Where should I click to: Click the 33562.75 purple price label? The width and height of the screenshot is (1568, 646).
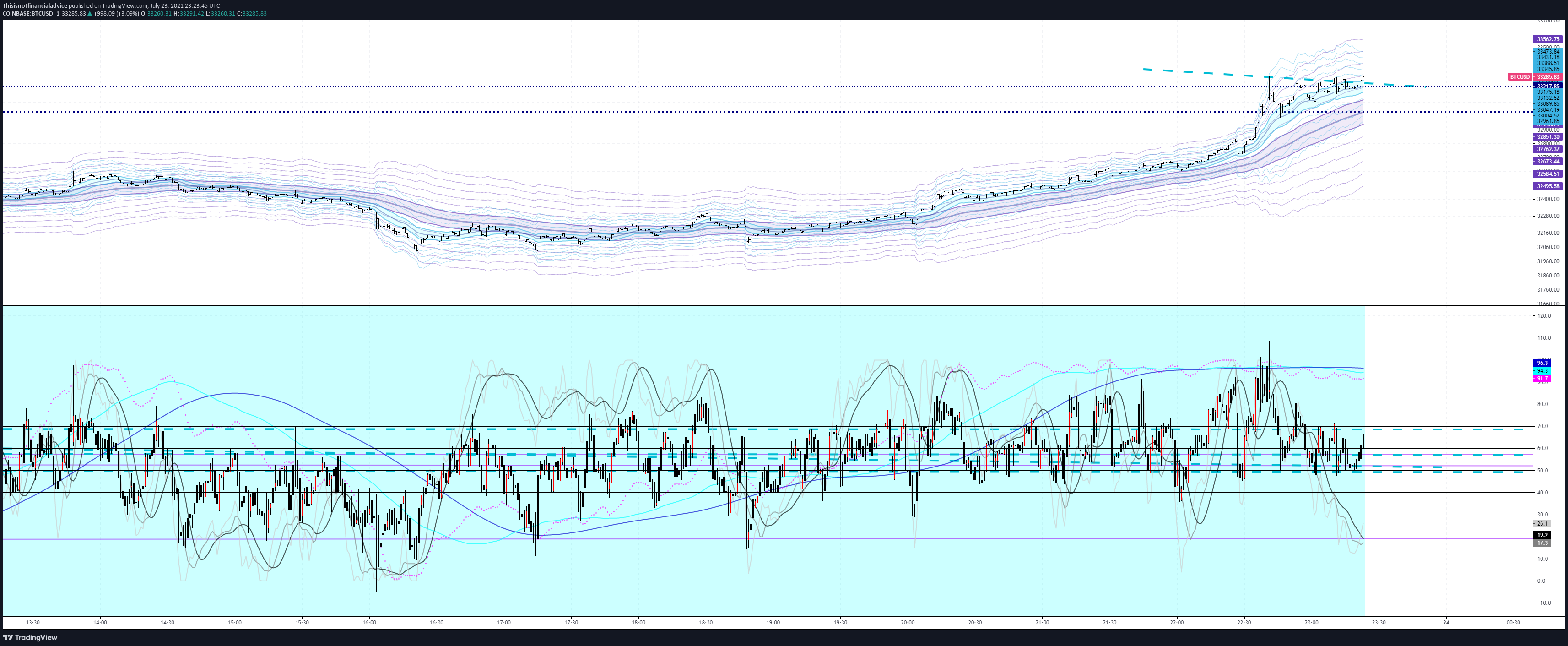(1548, 39)
